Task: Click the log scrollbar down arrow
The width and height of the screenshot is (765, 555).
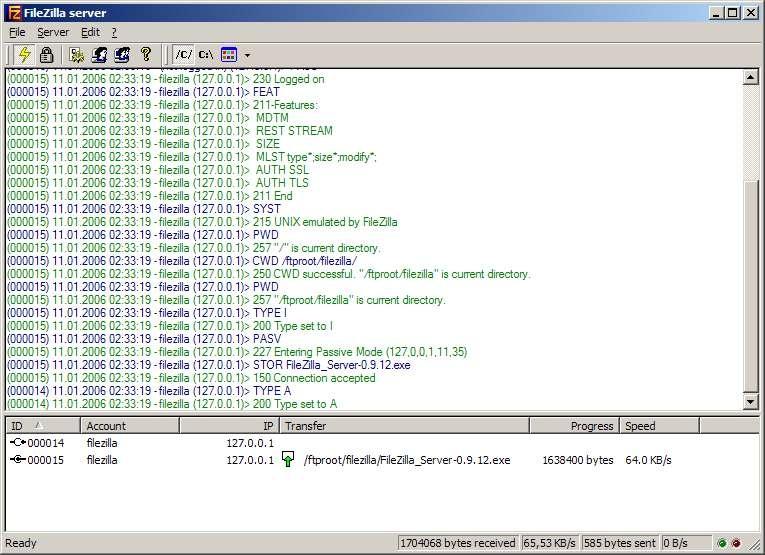Action: click(750, 402)
